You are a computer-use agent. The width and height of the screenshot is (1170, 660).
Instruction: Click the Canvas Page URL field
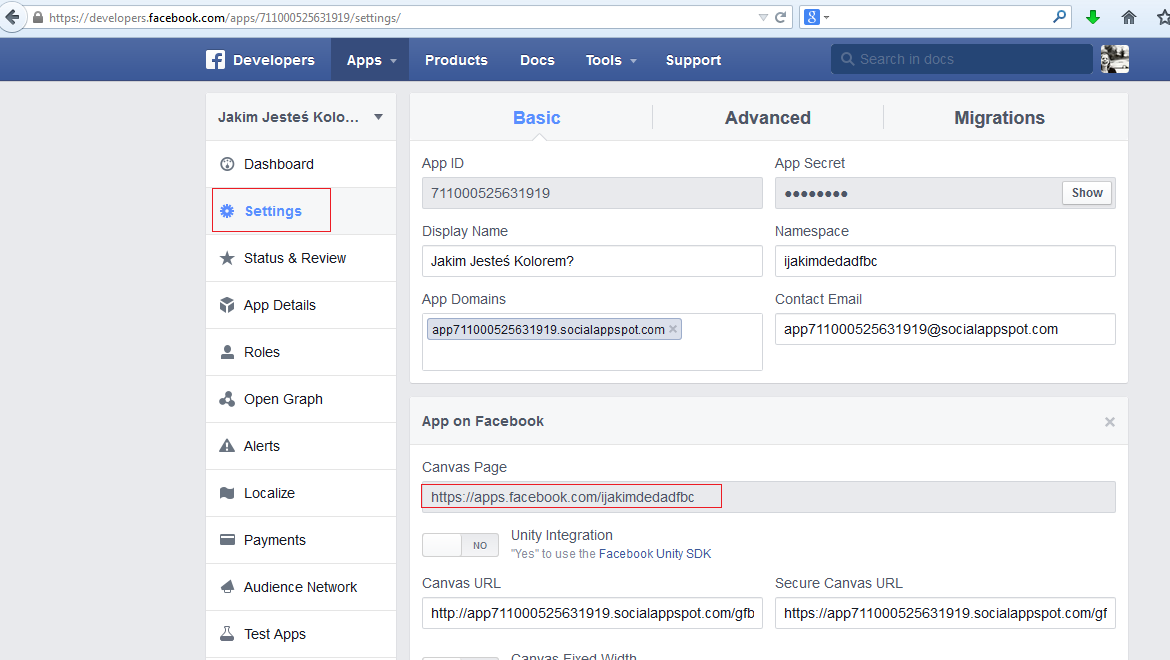click(x=769, y=497)
